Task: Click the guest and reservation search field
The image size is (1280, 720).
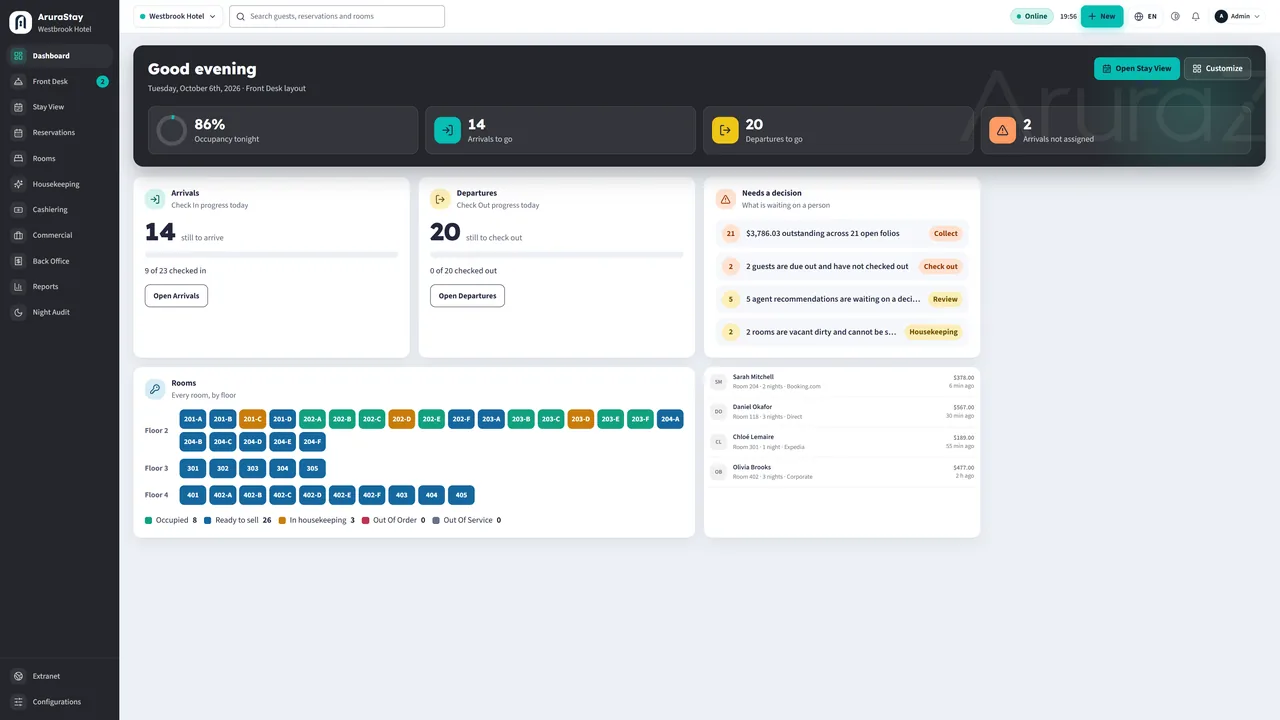Action: coord(337,16)
